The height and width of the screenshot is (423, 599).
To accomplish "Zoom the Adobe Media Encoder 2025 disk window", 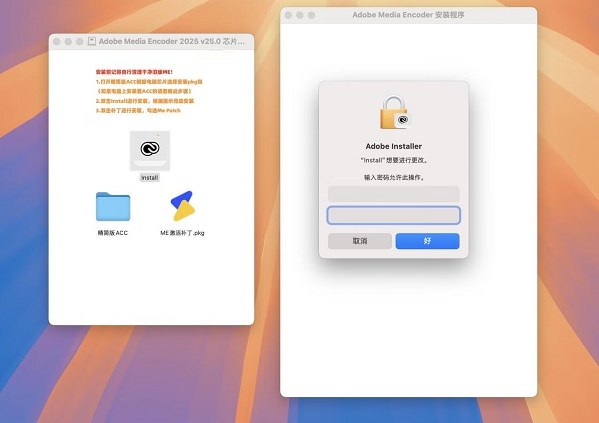I will [x=79, y=41].
